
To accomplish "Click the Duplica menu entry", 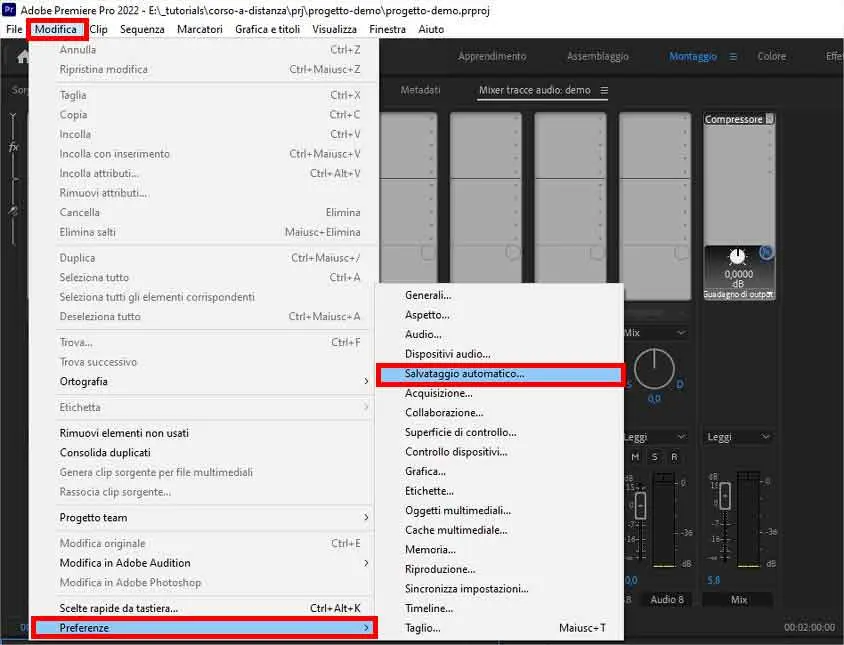I will tap(204, 258).
